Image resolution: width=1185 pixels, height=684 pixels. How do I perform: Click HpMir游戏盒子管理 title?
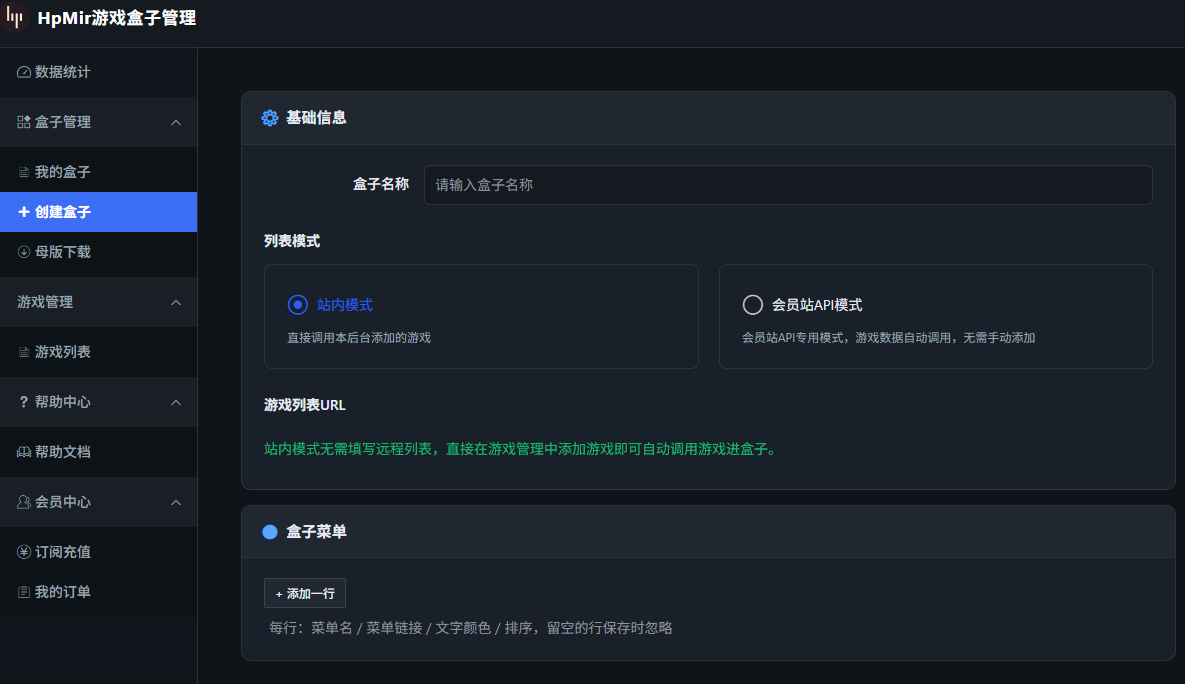(x=116, y=18)
